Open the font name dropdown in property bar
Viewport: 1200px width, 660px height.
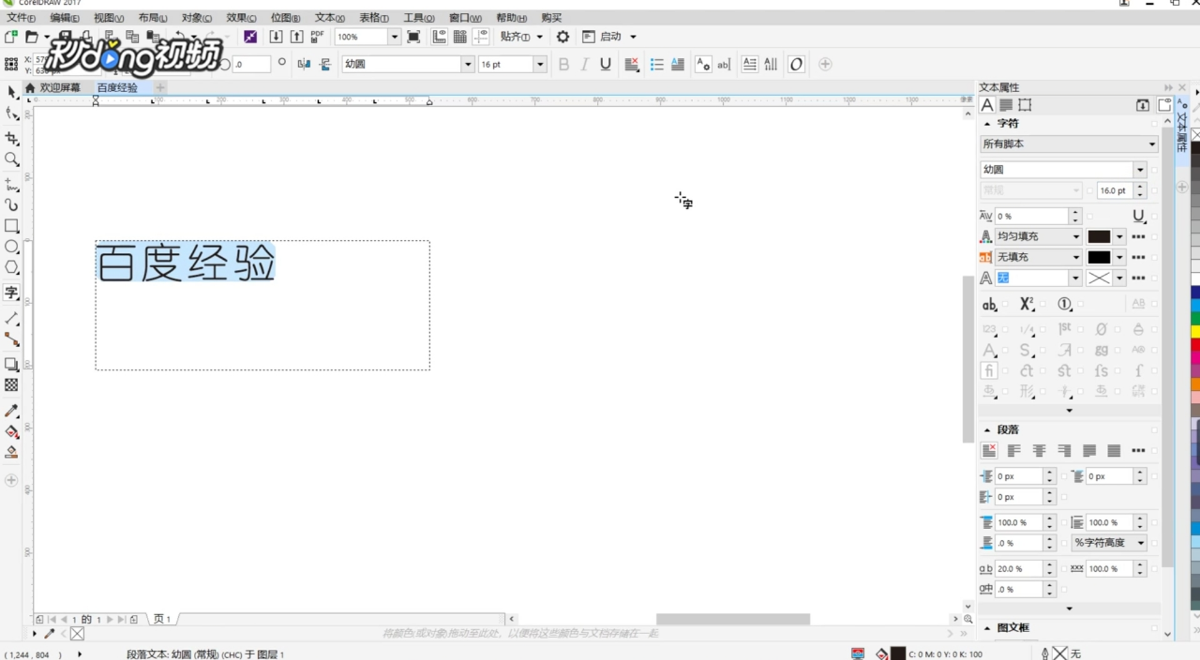pyautogui.click(x=467, y=64)
